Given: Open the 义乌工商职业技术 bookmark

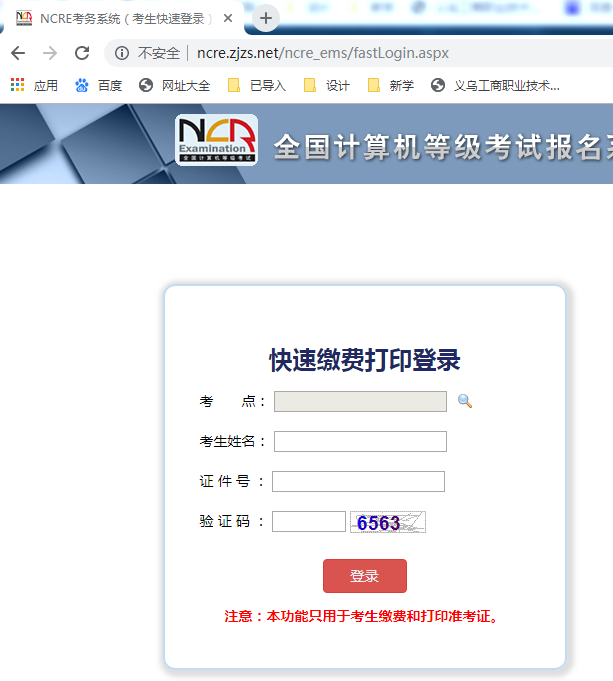Looking at the screenshot, I should [495, 86].
